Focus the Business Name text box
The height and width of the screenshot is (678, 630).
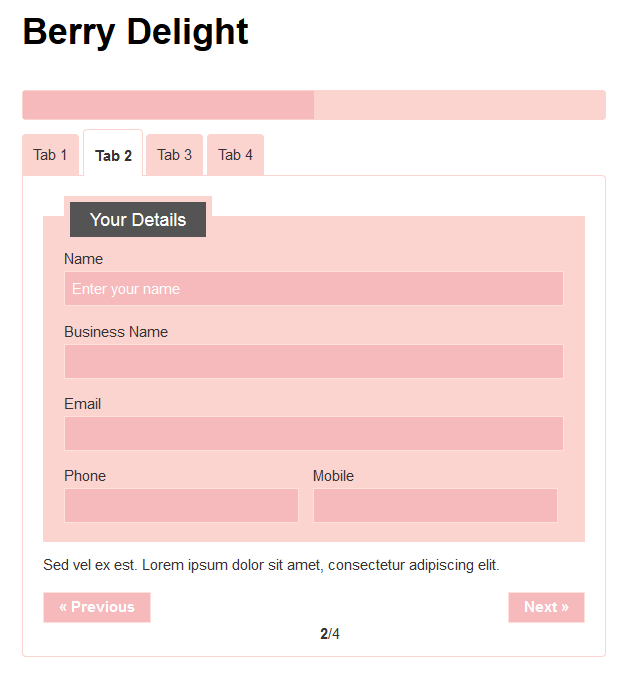point(313,361)
